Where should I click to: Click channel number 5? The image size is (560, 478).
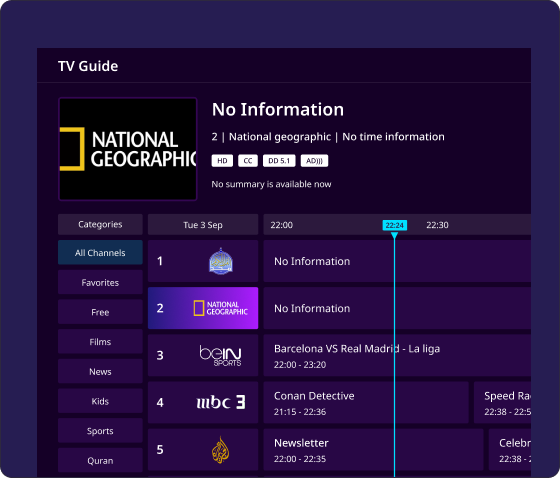coord(160,450)
